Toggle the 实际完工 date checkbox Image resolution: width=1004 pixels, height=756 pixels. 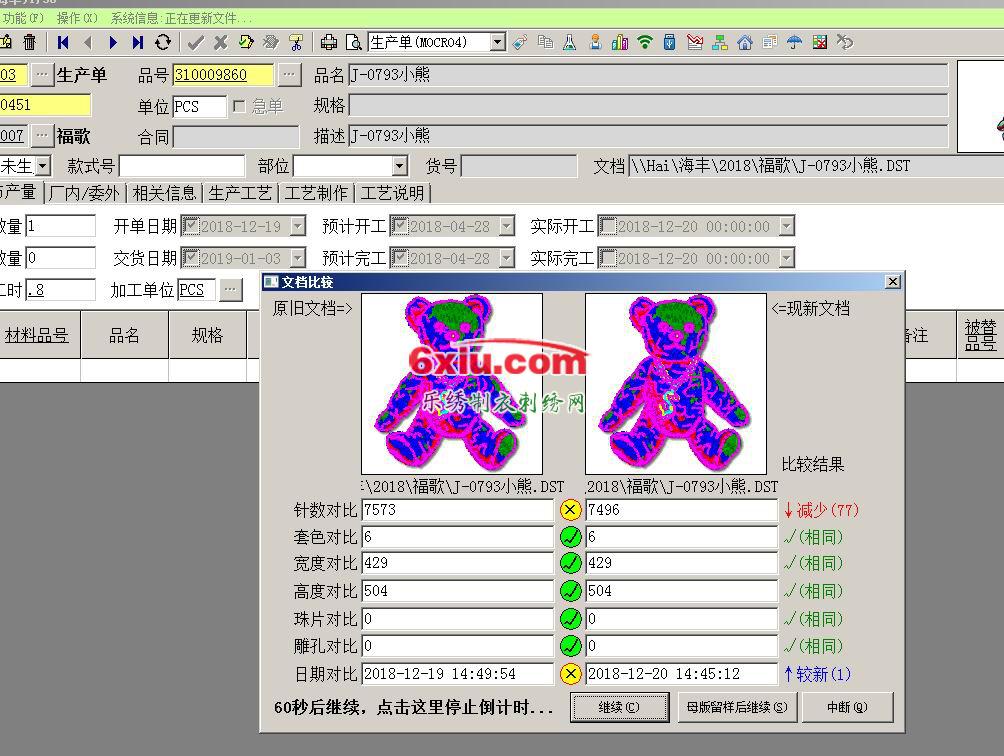click(608, 259)
